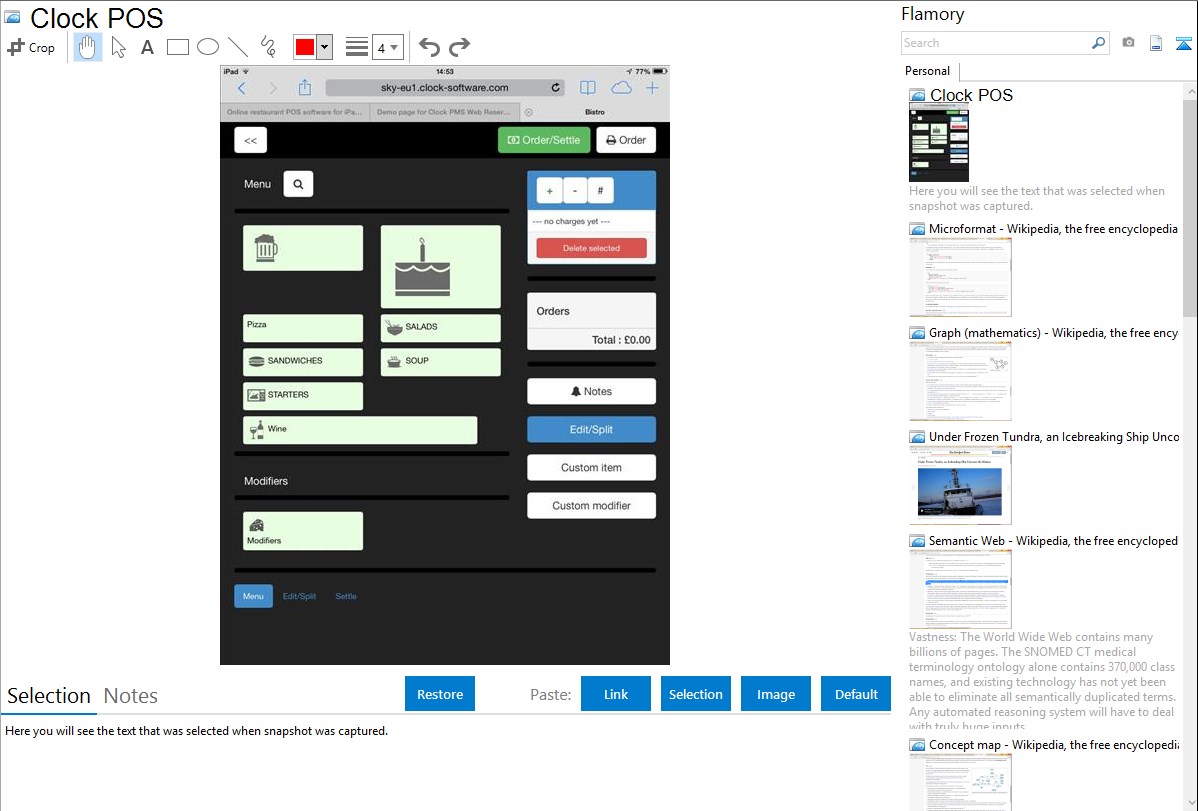Open the SOUP menu category
Screen dimensions: 1198x811
(x=440, y=362)
